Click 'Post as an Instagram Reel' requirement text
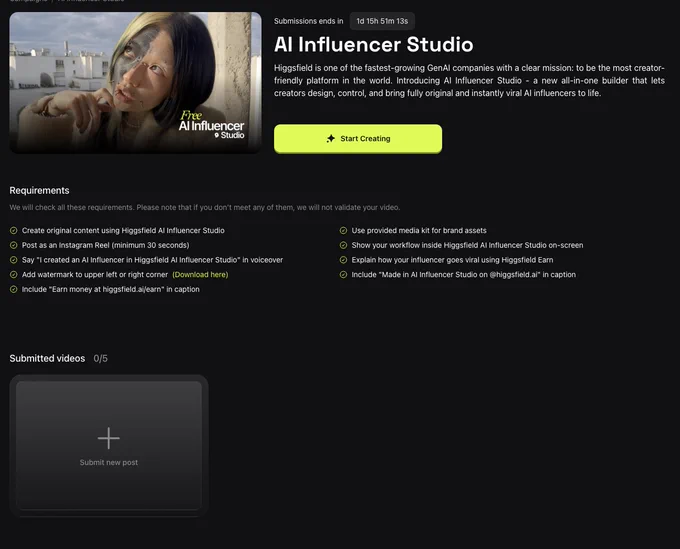The width and height of the screenshot is (680, 549). pyautogui.click(x=105, y=245)
